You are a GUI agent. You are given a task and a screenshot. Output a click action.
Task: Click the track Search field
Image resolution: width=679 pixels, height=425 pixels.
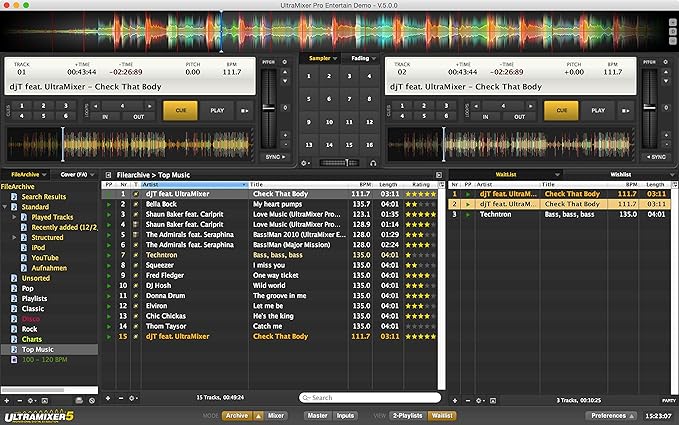tap(370, 397)
